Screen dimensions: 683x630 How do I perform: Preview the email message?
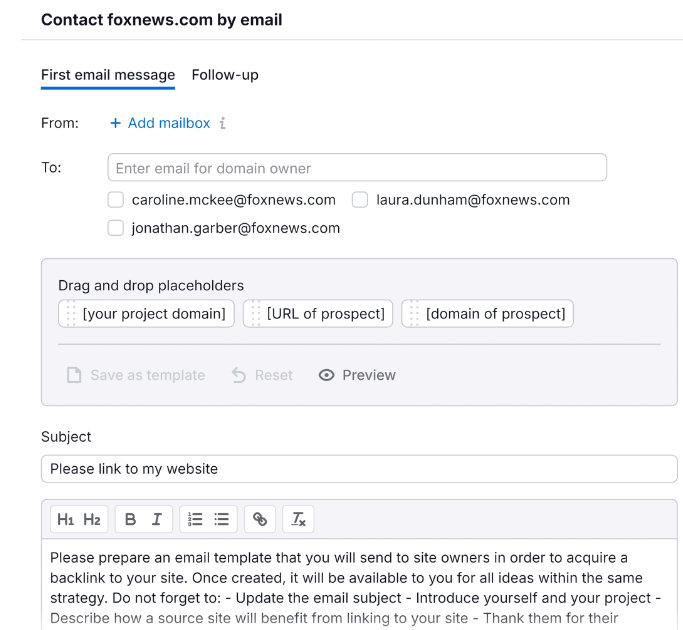[x=357, y=375]
